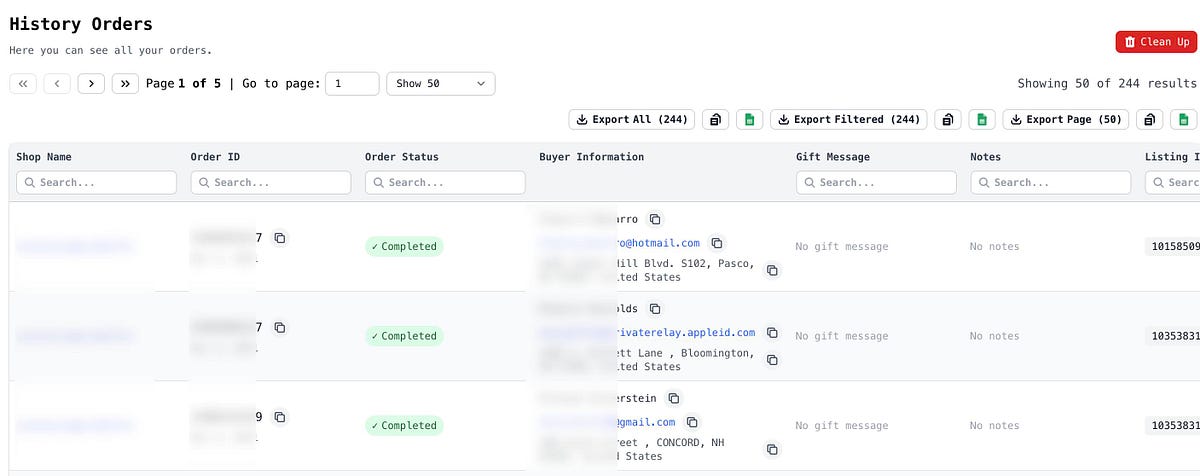The height and width of the screenshot is (476, 1200).
Task: Export the current page of 50 orders
Action: tap(1065, 120)
